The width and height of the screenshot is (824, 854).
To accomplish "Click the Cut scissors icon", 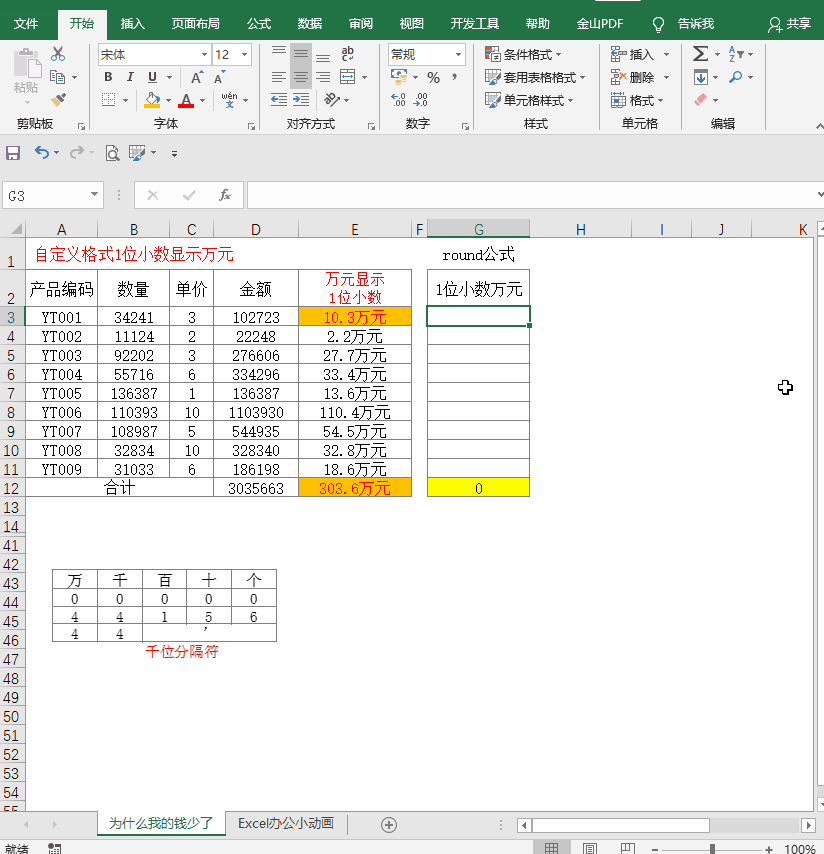I will pyautogui.click(x=58, y=54).
